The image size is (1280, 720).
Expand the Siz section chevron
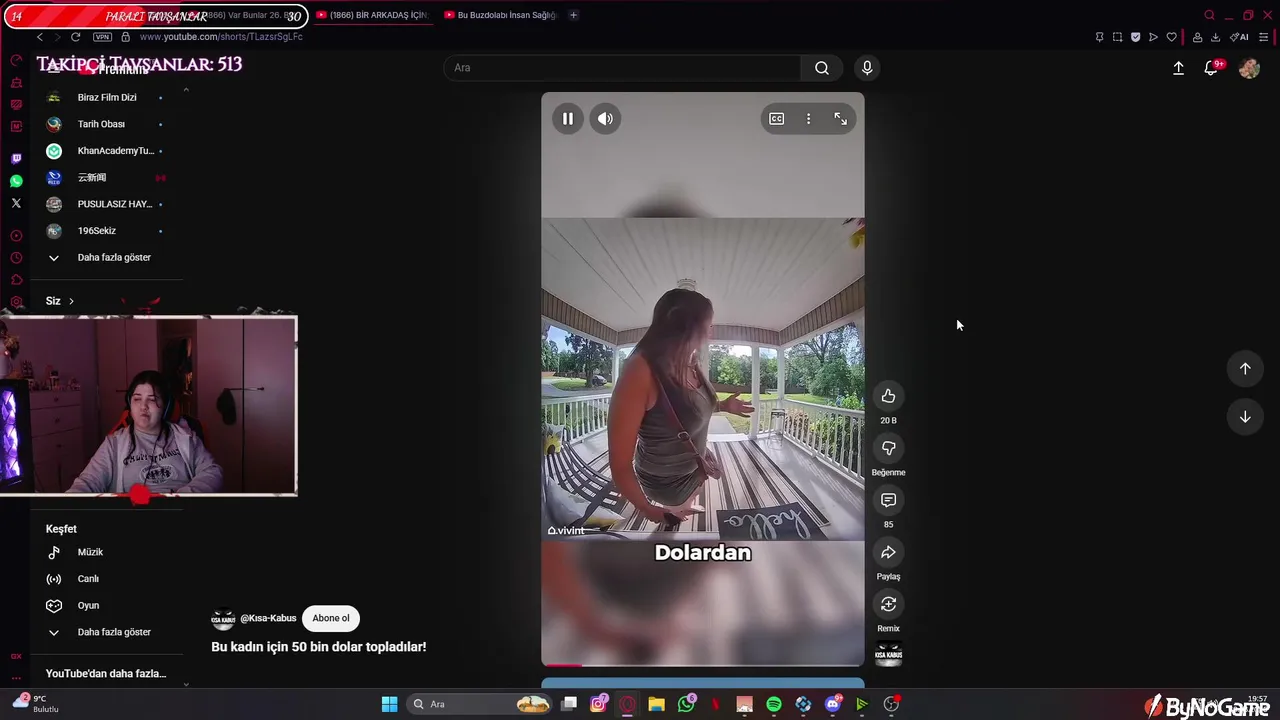71,301
